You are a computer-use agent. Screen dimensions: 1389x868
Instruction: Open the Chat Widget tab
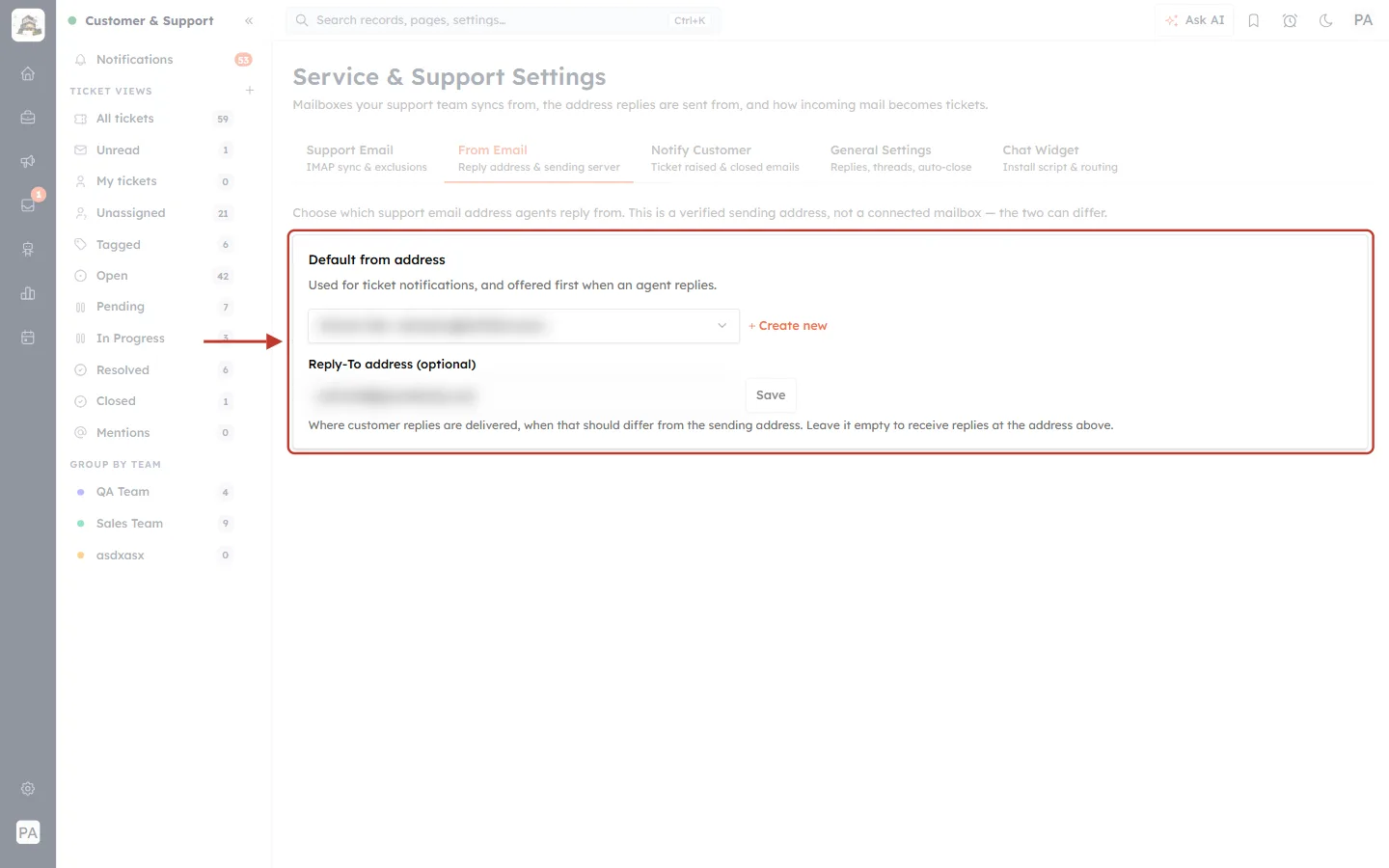[1060, 158]
